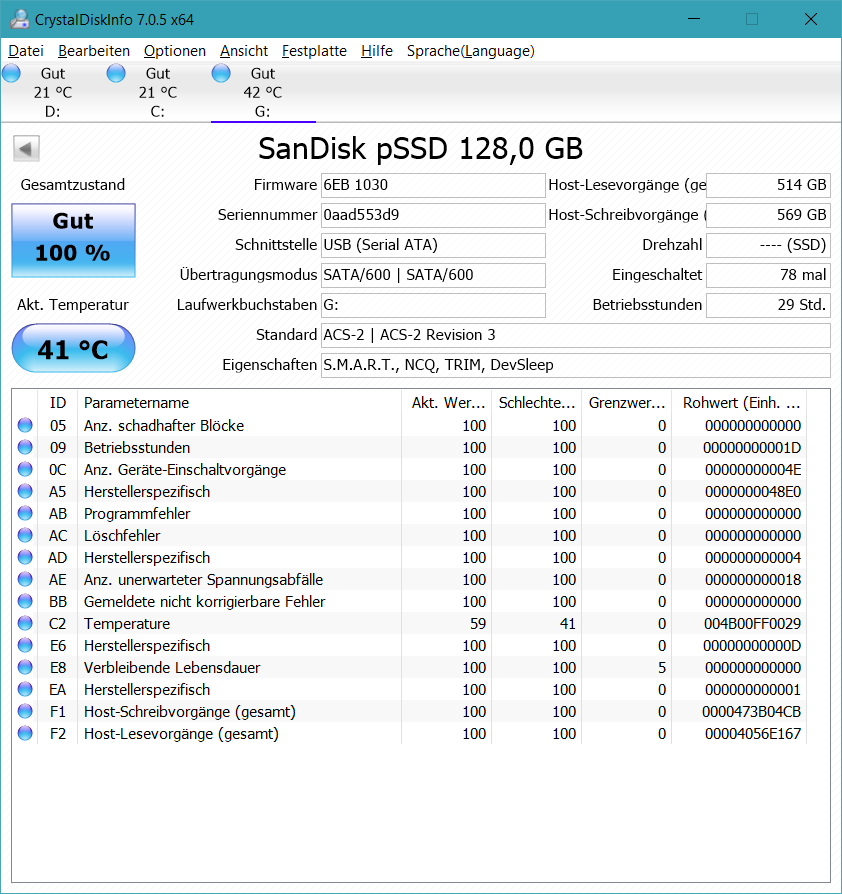Screen dimensions: 842x894
Task: Select the Gemeldete nicht korrigierbare Fehler row
Action: tap(409, 602)
